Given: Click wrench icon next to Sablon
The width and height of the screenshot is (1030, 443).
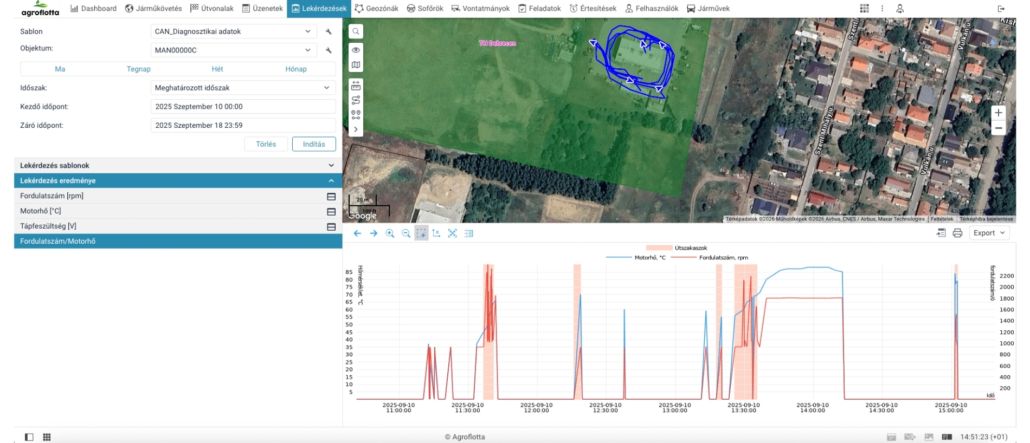Looking at the screenshot, I should (x=328, y=31).
